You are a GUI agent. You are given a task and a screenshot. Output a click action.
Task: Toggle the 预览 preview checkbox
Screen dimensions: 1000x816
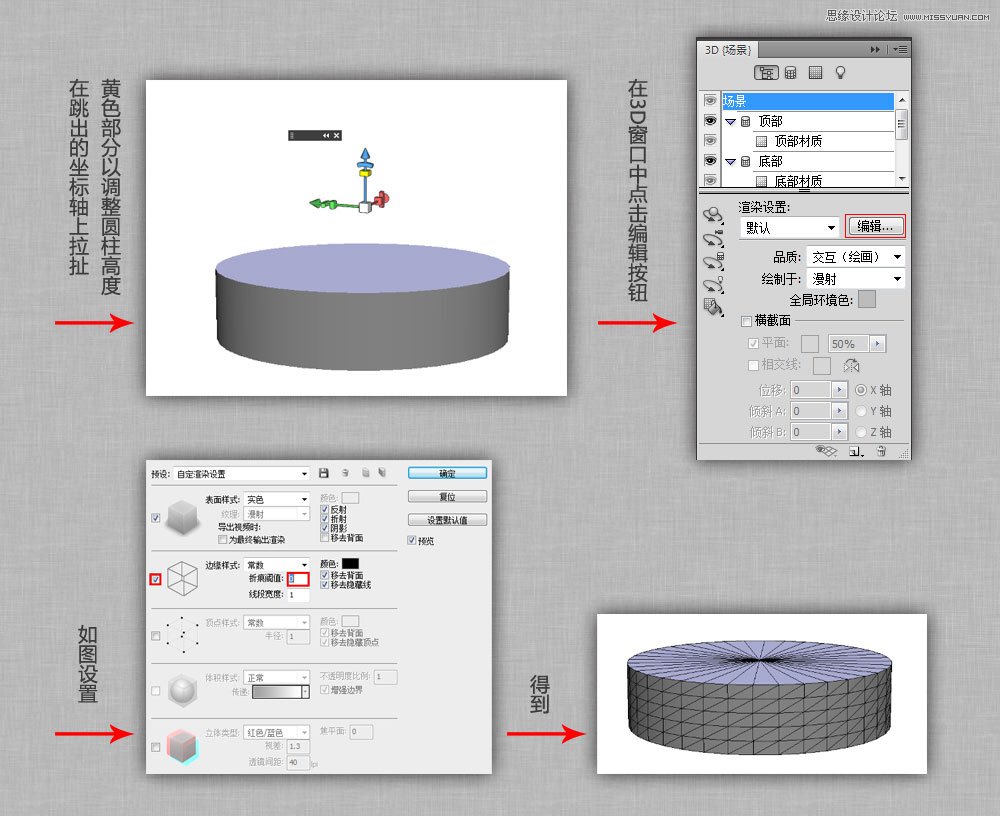tap(411, 540)
